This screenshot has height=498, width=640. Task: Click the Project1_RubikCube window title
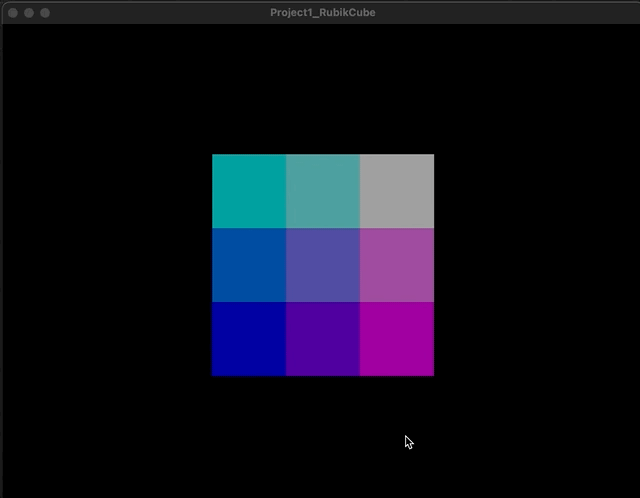[323, 13]
